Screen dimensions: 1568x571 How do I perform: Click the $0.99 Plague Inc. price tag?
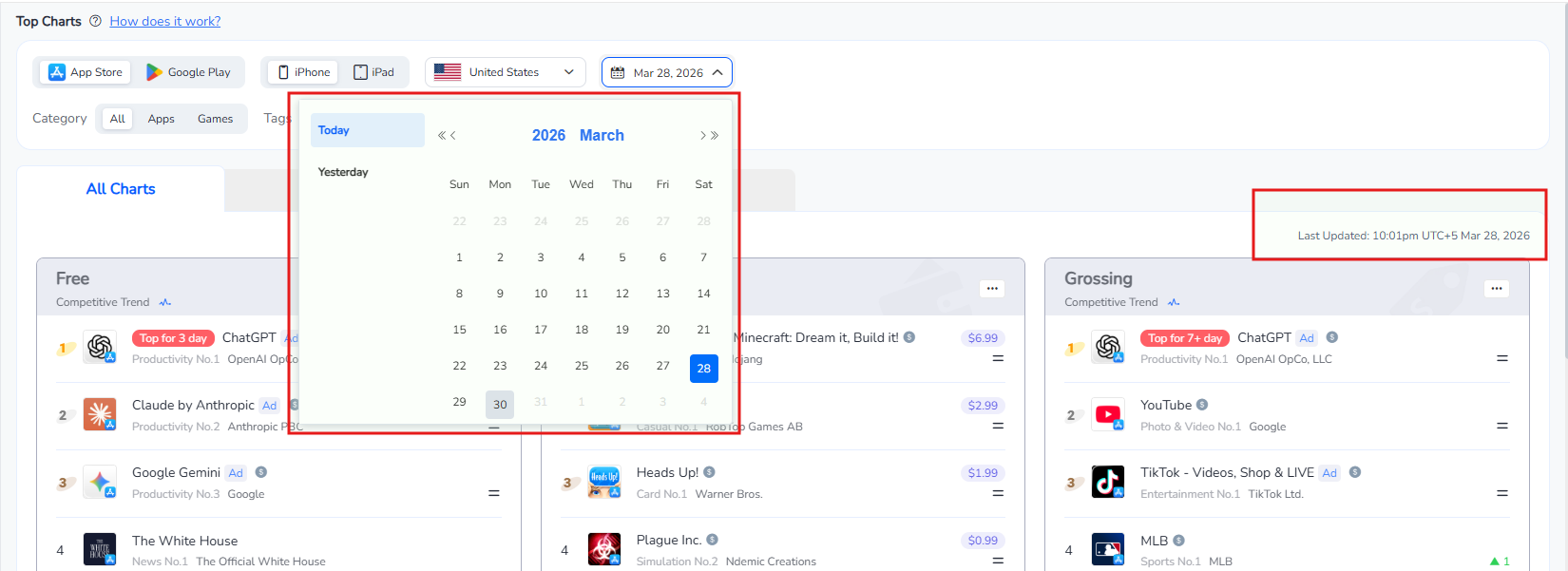click(x=983, y=540)
